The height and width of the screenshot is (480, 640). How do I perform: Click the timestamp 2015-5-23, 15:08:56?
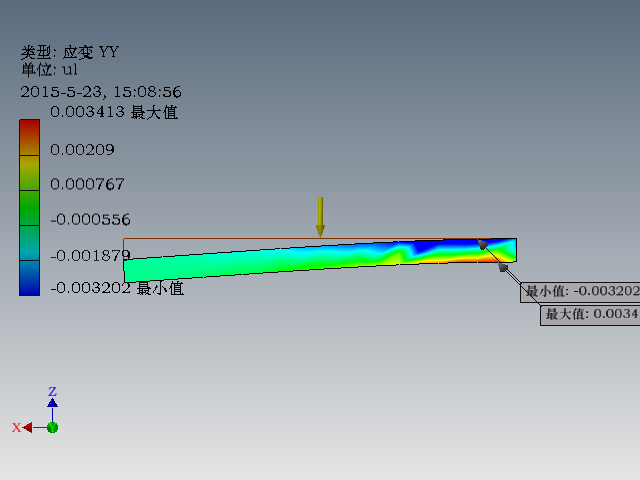101,92
